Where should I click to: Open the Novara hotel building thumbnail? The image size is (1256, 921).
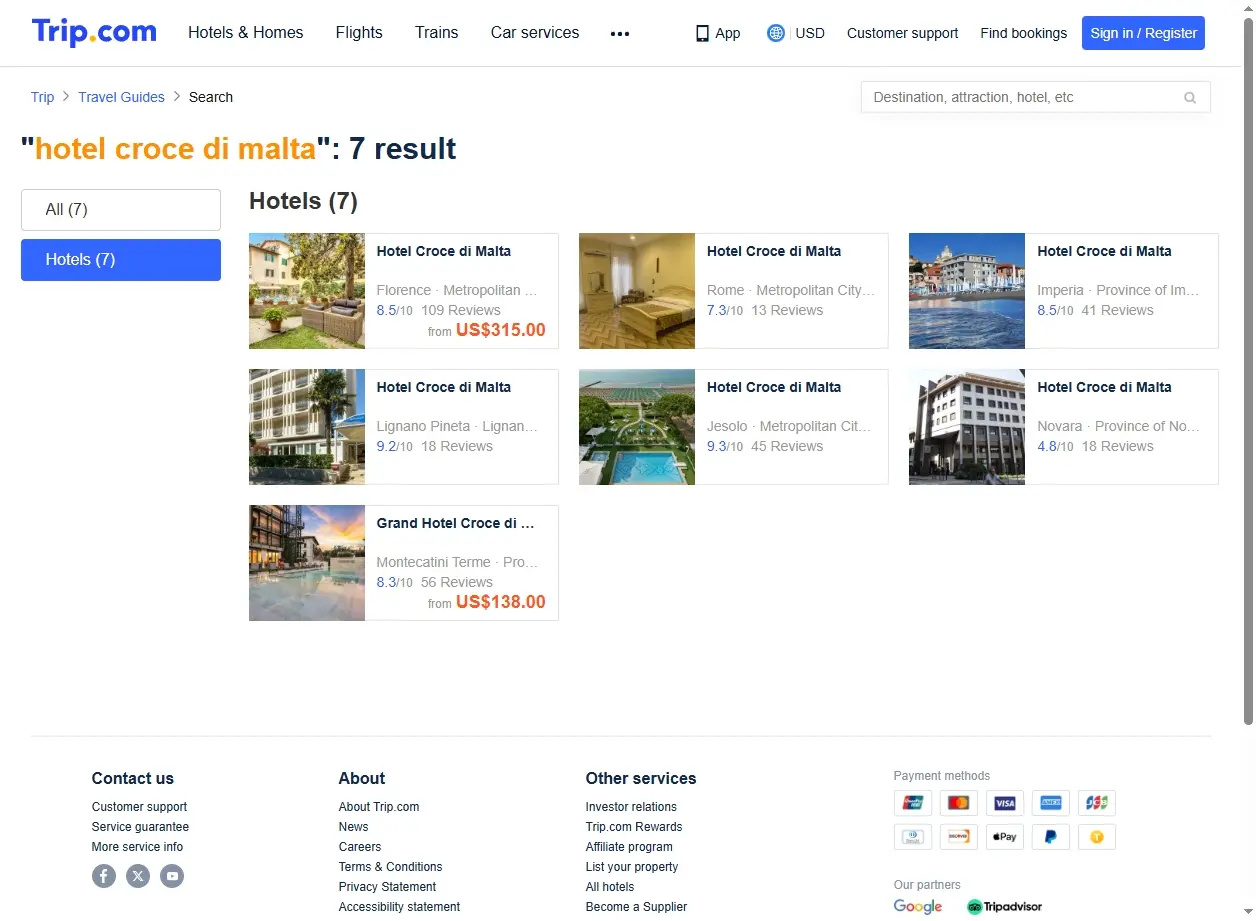967,427
